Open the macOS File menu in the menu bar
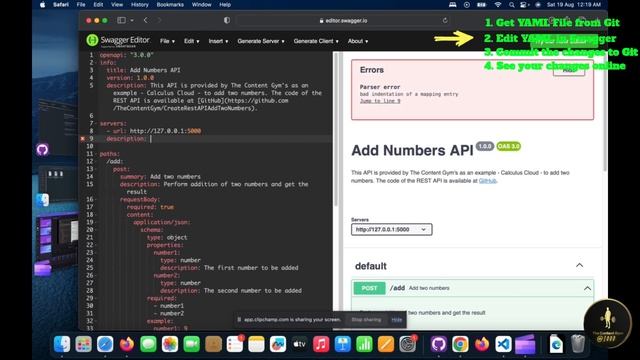 click(81, 4)
